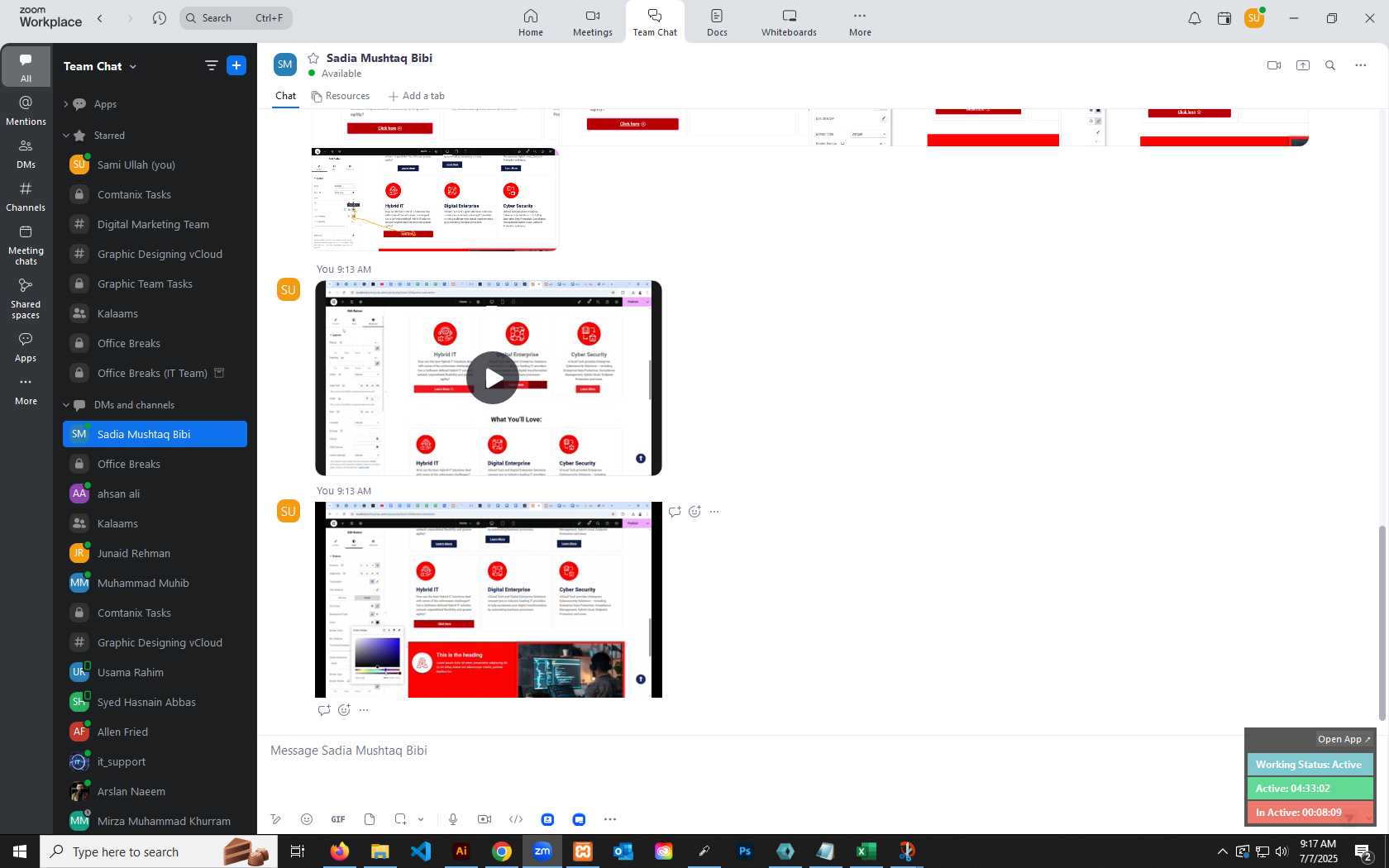Image resolution: width=1389 pixels, height=868 pixels.
Task: Click Open App in the tracker widget
Action: pos(1344,739)
